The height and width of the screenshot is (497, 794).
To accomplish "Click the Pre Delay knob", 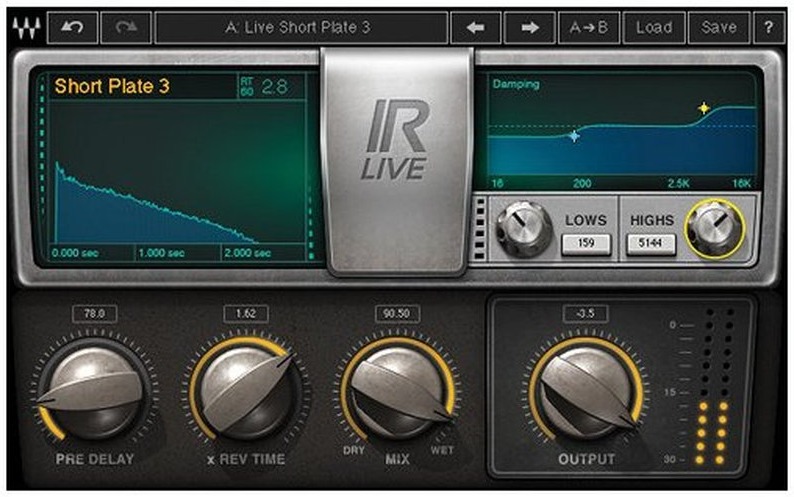I will (x=94, y=391).
